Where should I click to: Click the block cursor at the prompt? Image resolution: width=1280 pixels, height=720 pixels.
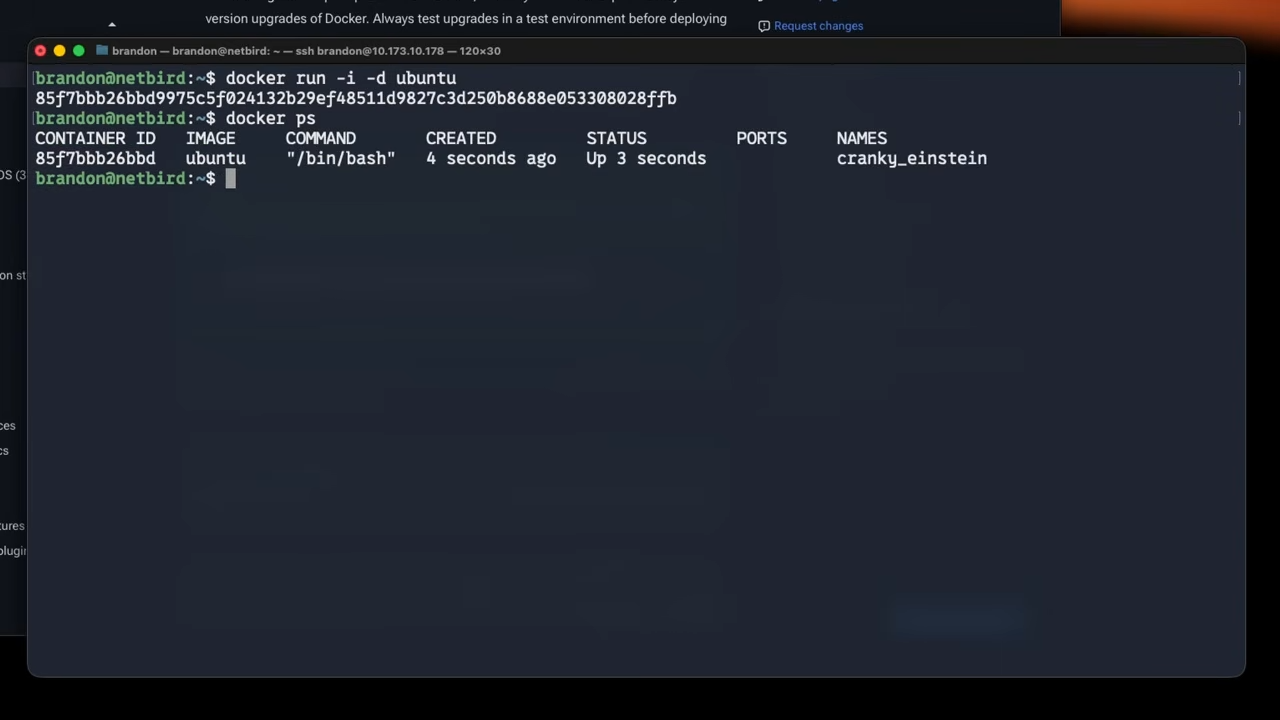pyautogui.click(x=230, y=179)
